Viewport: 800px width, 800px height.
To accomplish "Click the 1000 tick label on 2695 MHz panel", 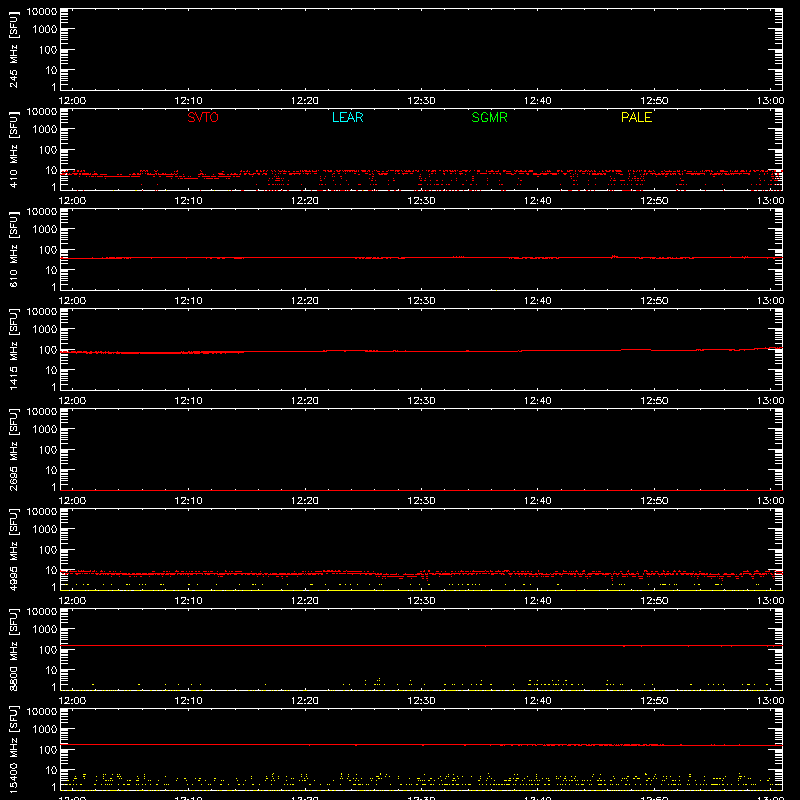I will click(x=45, y=430).
